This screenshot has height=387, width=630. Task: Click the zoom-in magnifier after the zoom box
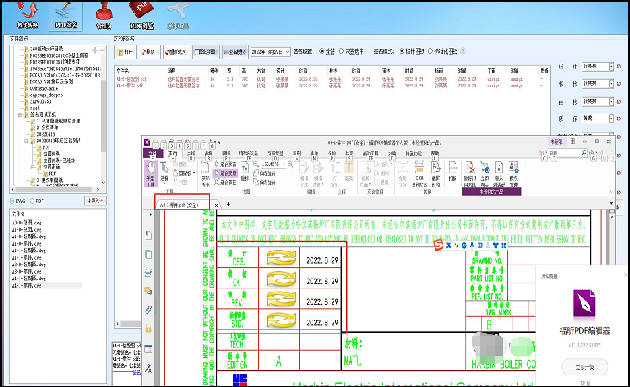(x=290, y=164)
